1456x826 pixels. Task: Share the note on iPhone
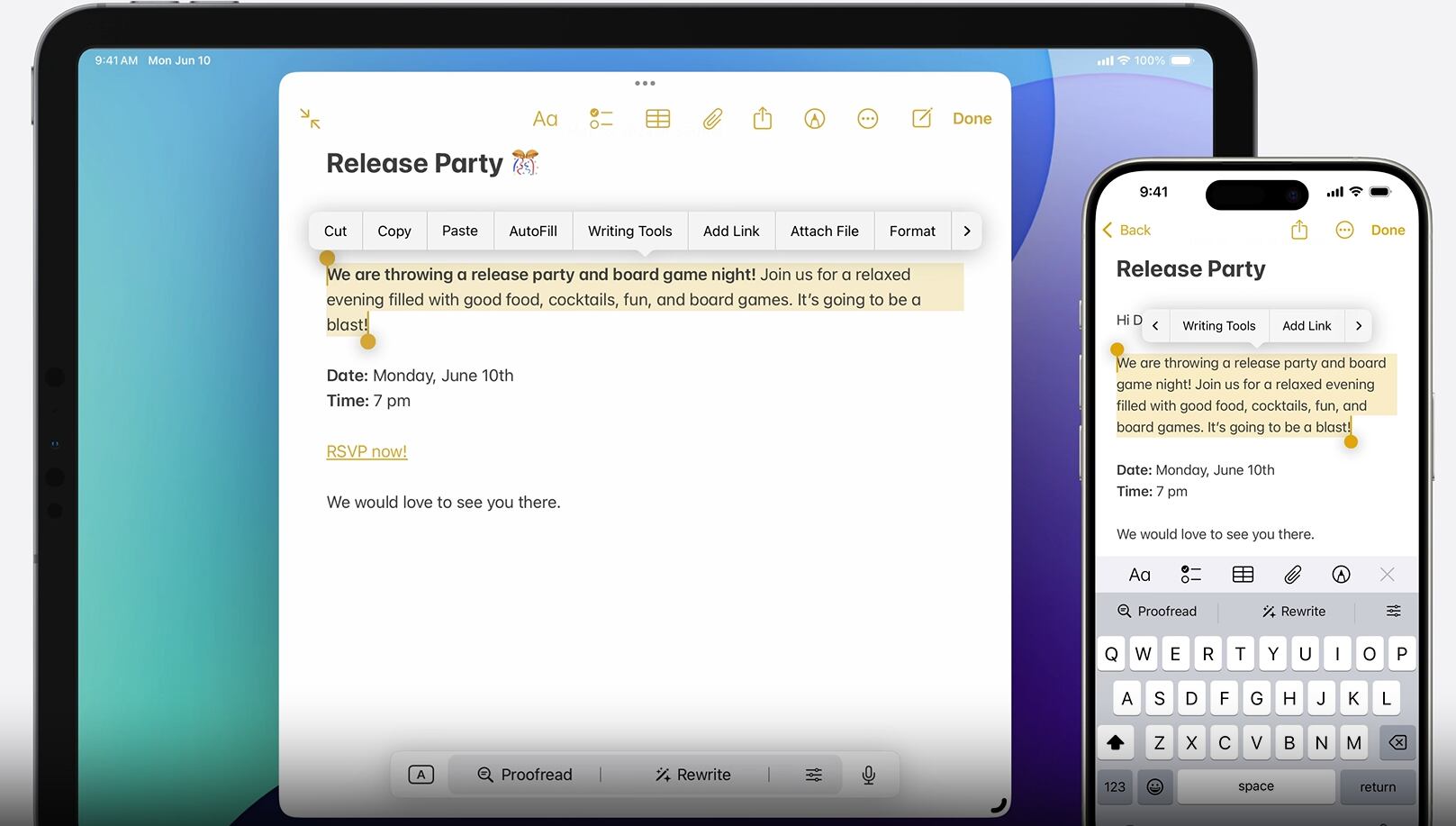[1299, 230]
